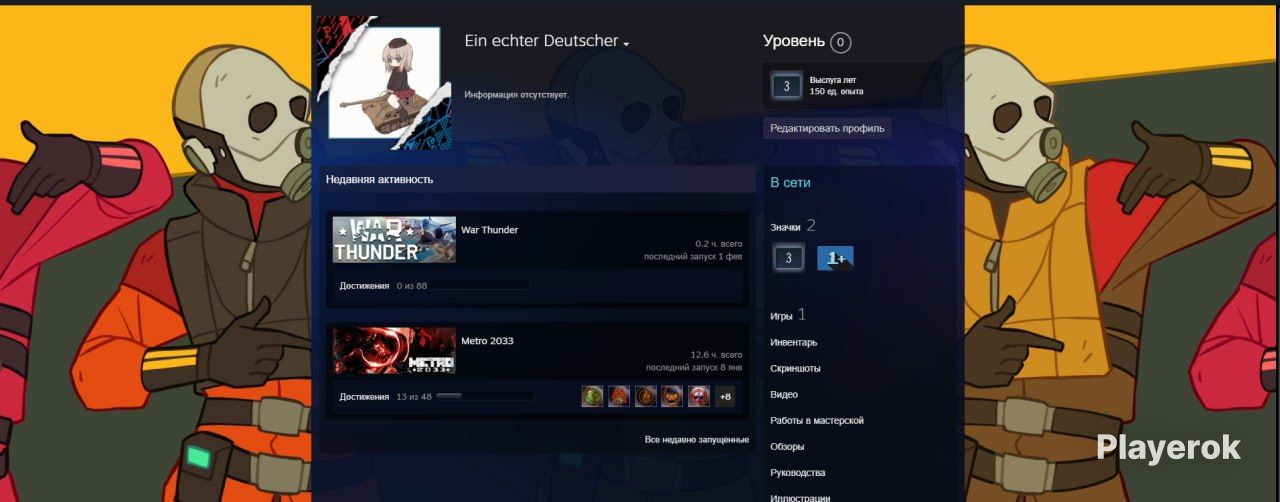The image size is (1280, 502).
Task: Open the Скриншоты link
Action: [x=795, y=368]
